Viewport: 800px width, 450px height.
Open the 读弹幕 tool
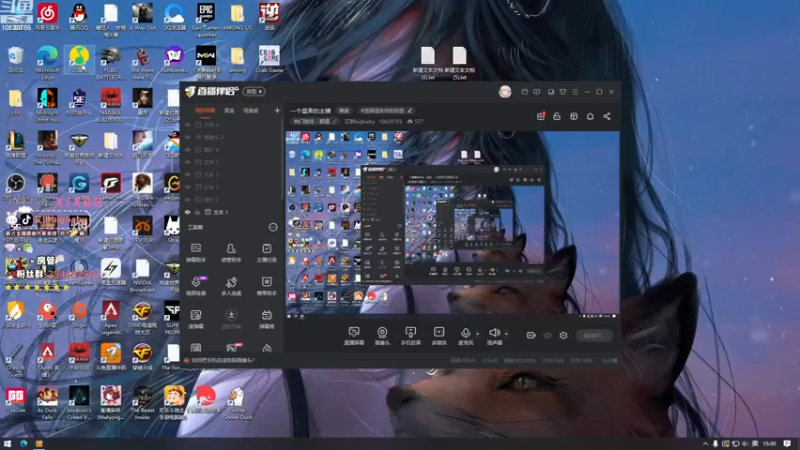(x=196, y=319)
